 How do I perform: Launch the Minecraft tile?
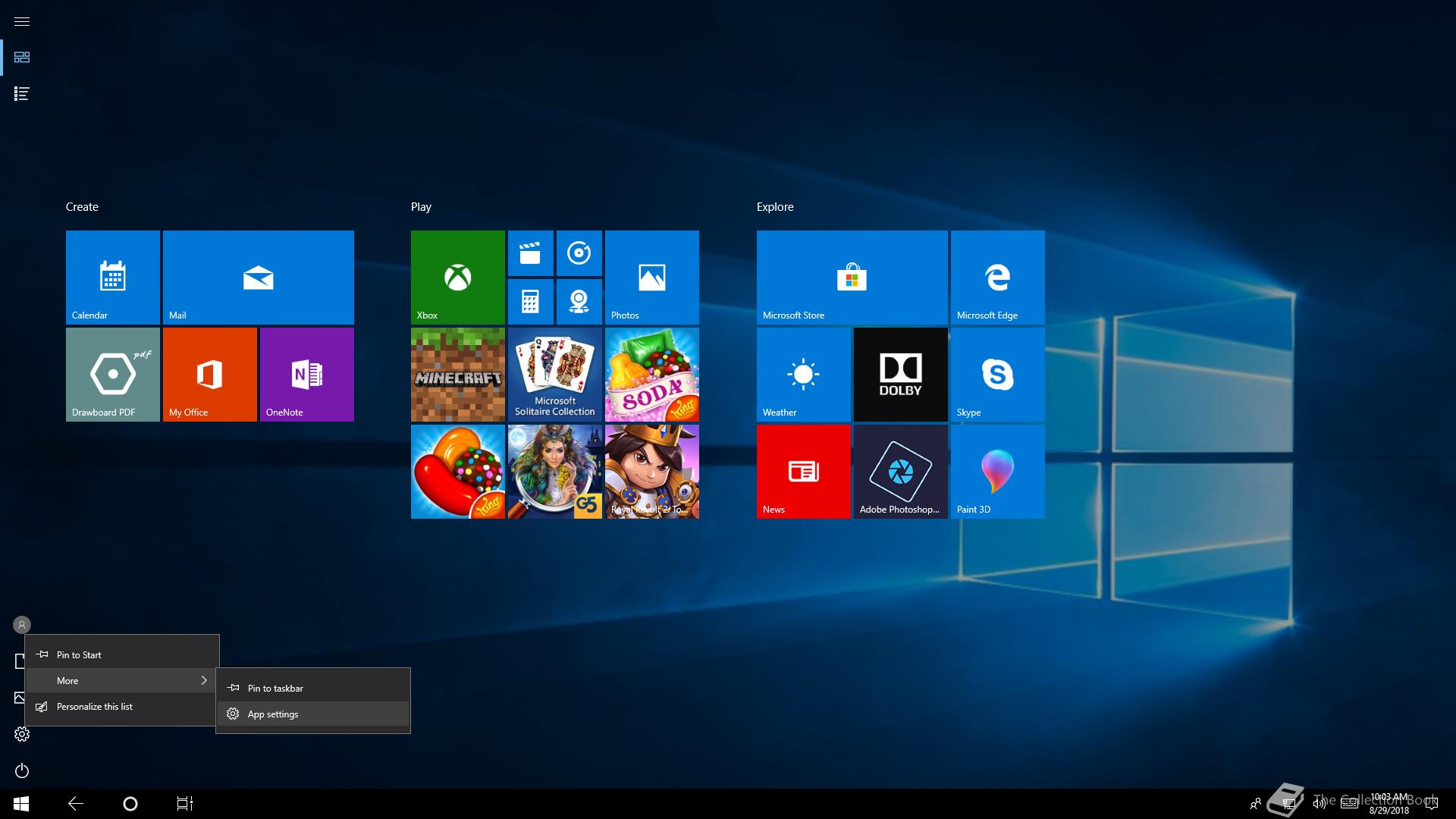[458, 375]
